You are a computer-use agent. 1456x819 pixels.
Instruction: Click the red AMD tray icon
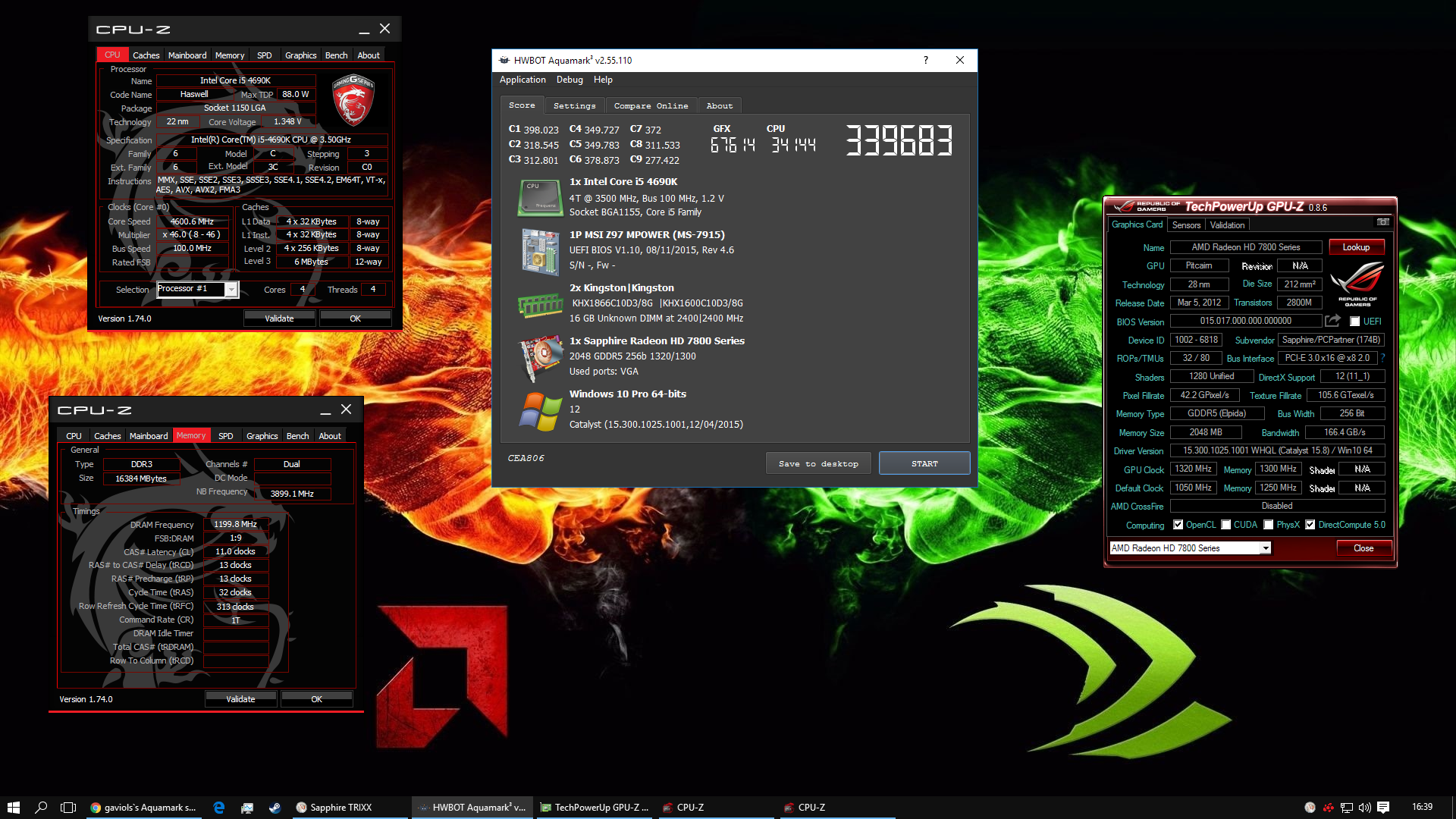click(x=1329, y=808)
